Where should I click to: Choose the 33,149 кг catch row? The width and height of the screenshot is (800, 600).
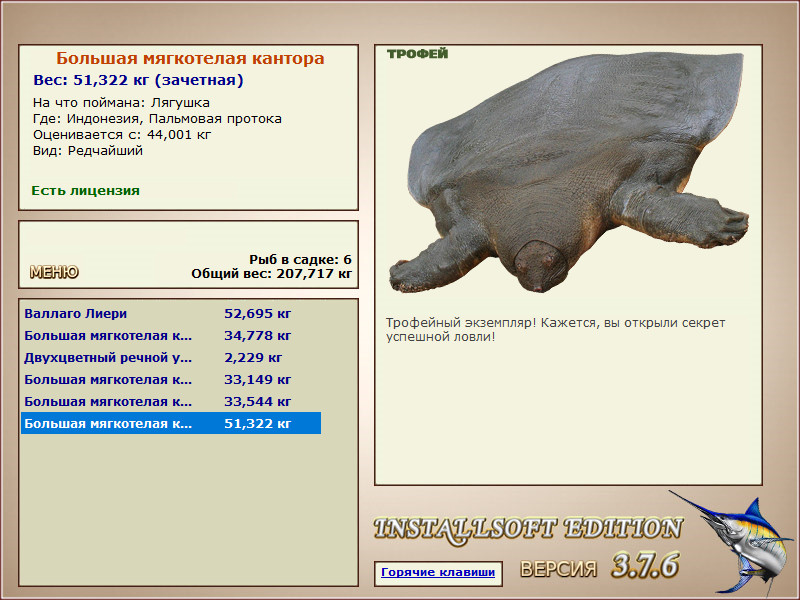[x=171, y=380]
